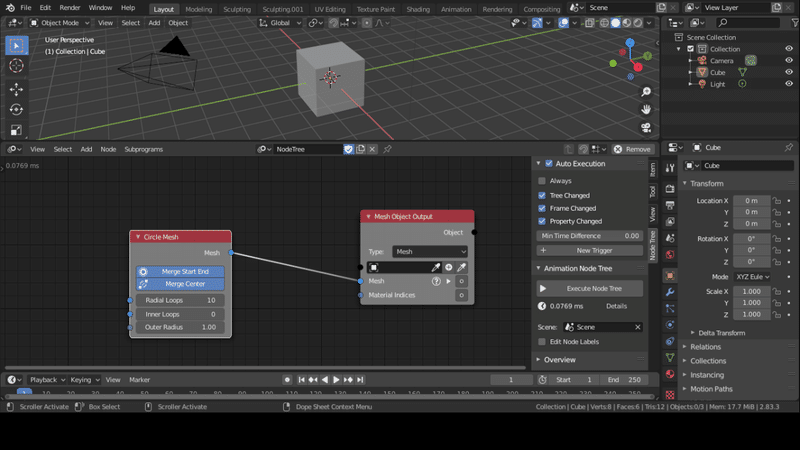Open the Type dropdown set to Mesh
The width and height of the screenshot is (800, 450).
pos(430,252)
